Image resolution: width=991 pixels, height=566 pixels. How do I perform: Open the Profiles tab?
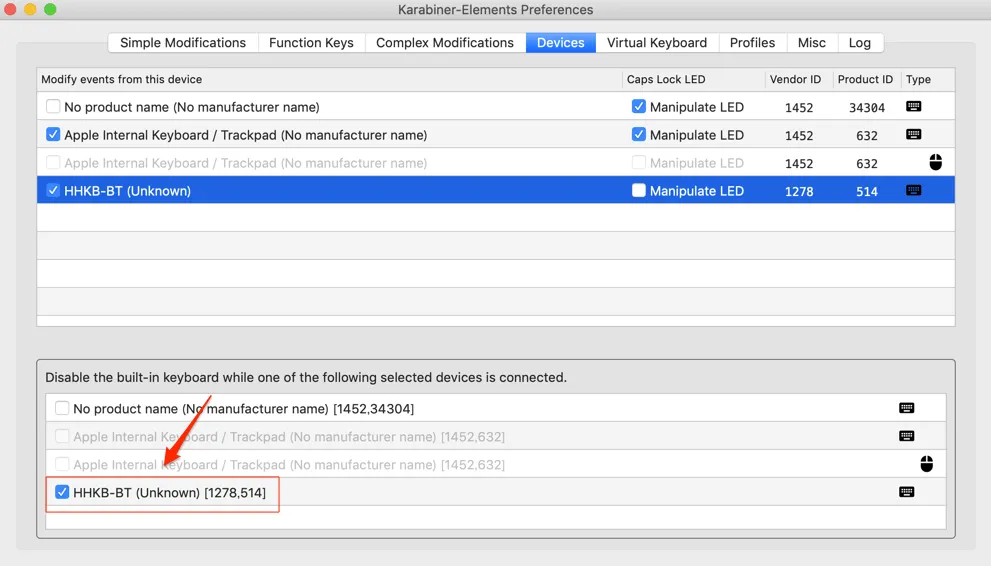[x=752, y=42]
